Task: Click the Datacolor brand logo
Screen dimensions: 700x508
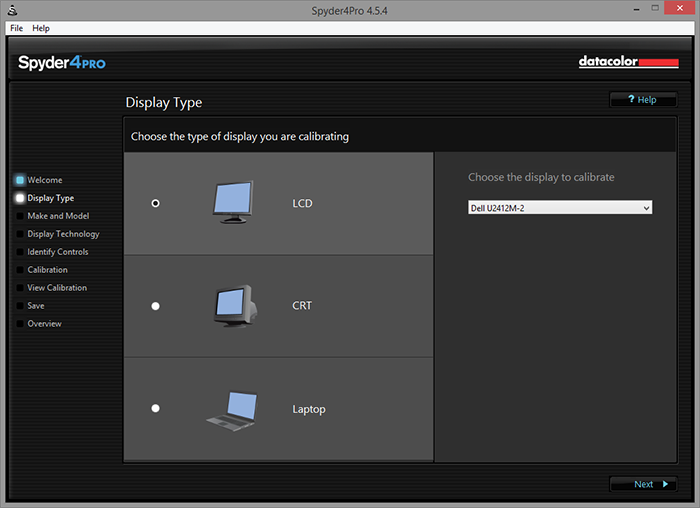Action: [x=628, y=62]
